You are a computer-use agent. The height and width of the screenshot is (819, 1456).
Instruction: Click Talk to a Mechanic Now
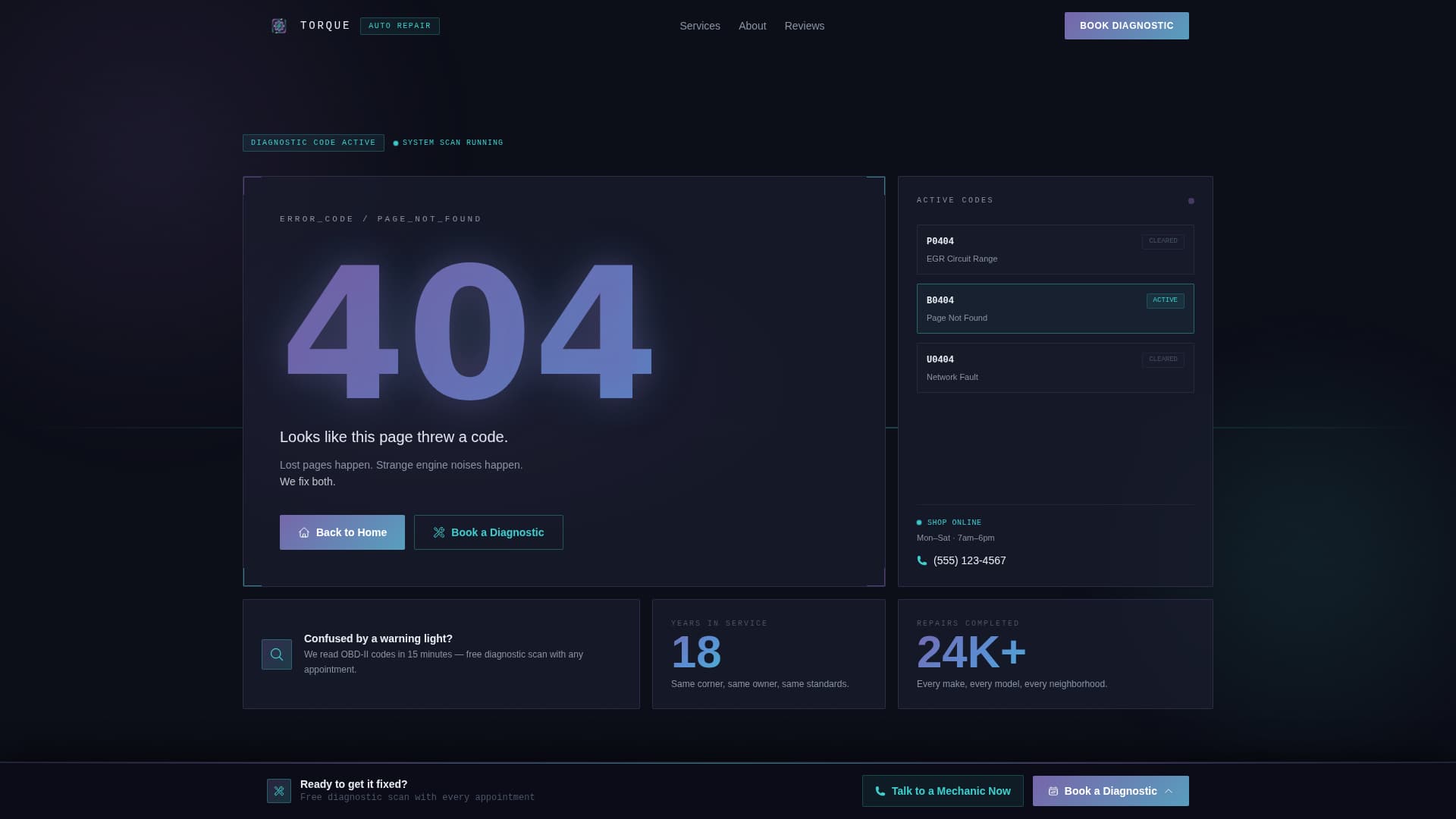tap(943, 791)
